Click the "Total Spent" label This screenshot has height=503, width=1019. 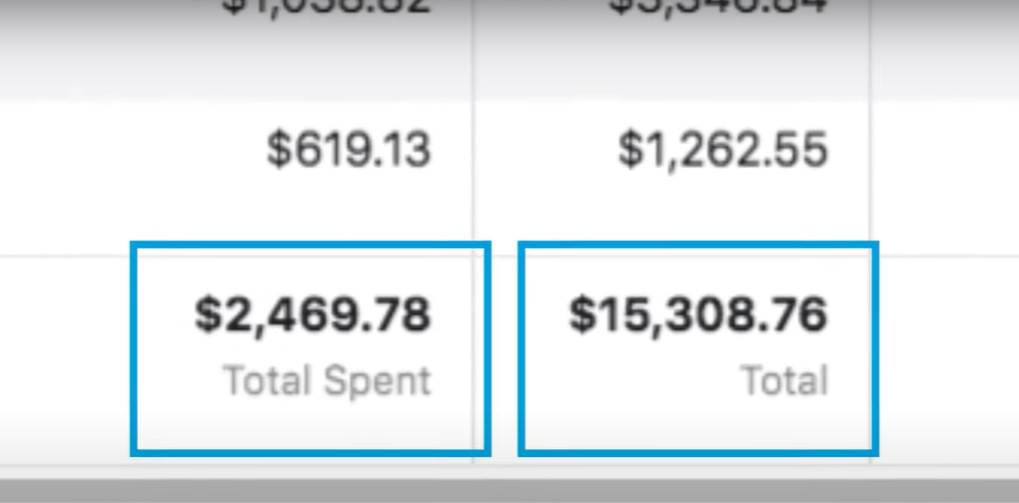[x=326, y=381]
